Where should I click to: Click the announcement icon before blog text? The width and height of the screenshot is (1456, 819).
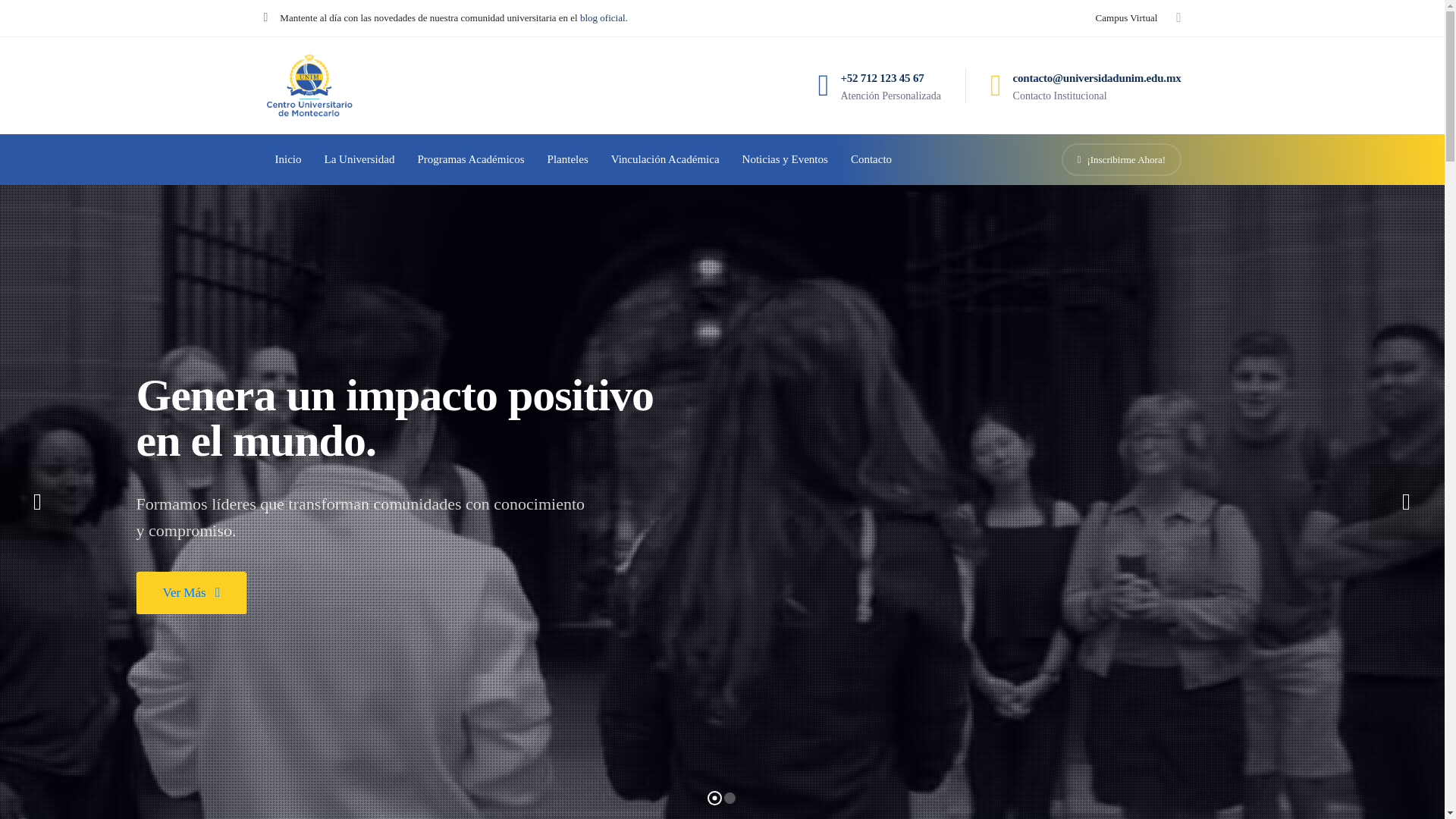click(x=265, y=17)
